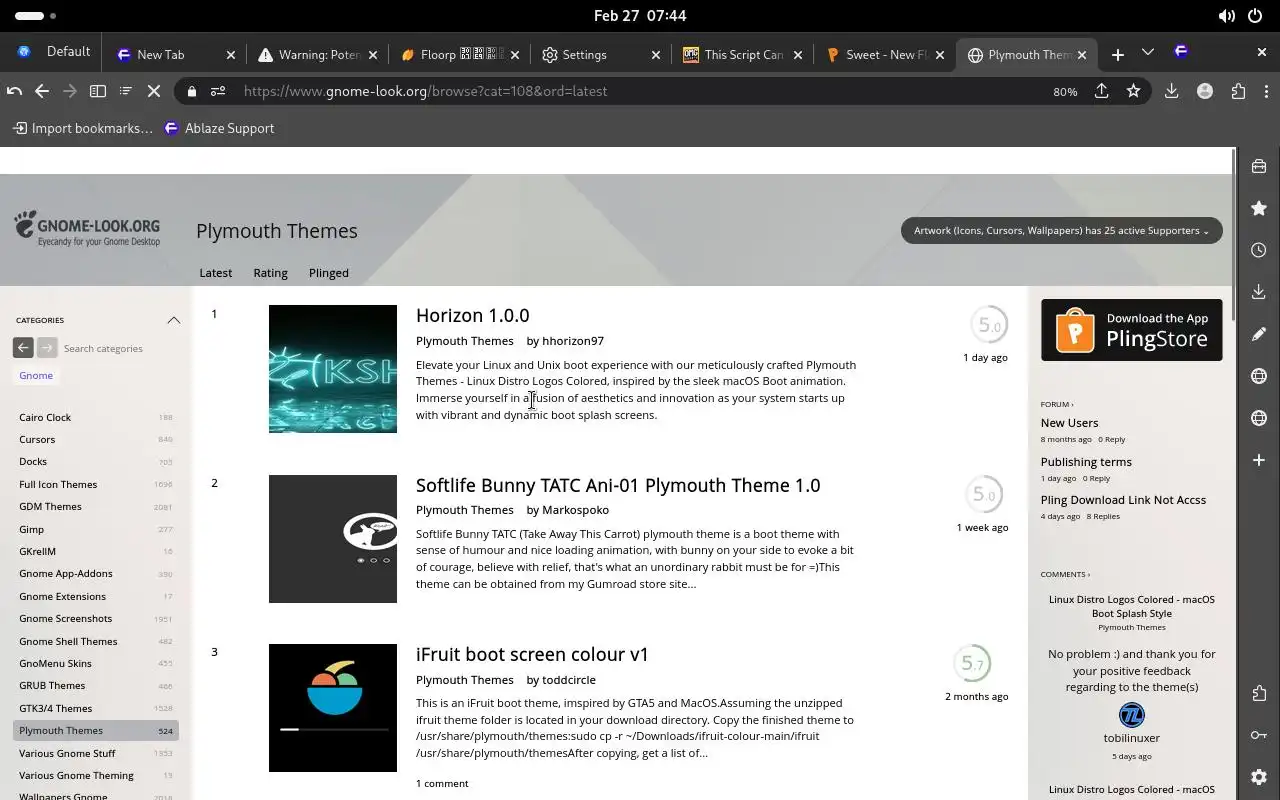Open author hhorizon97 profile

[573, 340]
